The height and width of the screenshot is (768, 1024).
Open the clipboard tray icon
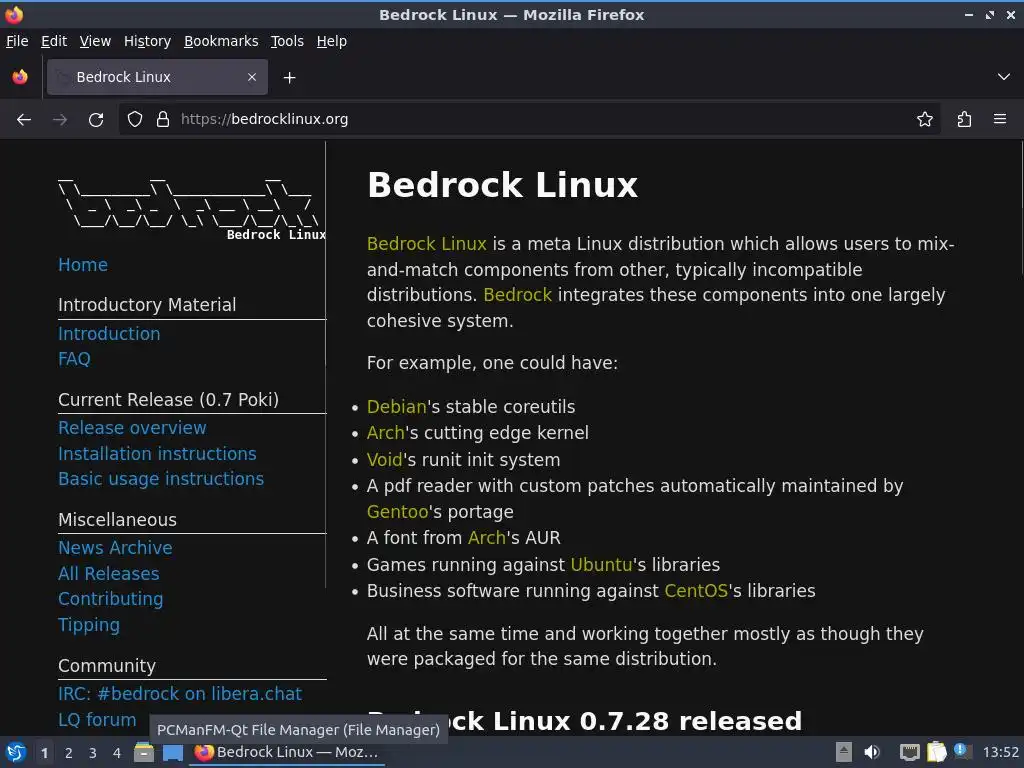936,752
